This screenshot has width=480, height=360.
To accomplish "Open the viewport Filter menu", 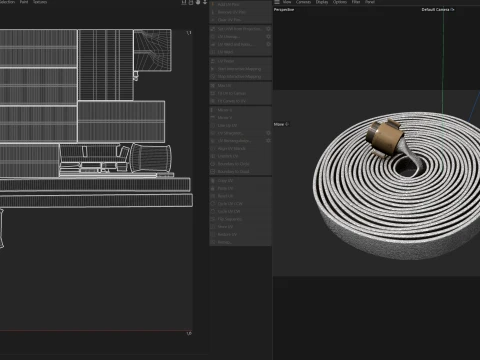I will 356,2.
